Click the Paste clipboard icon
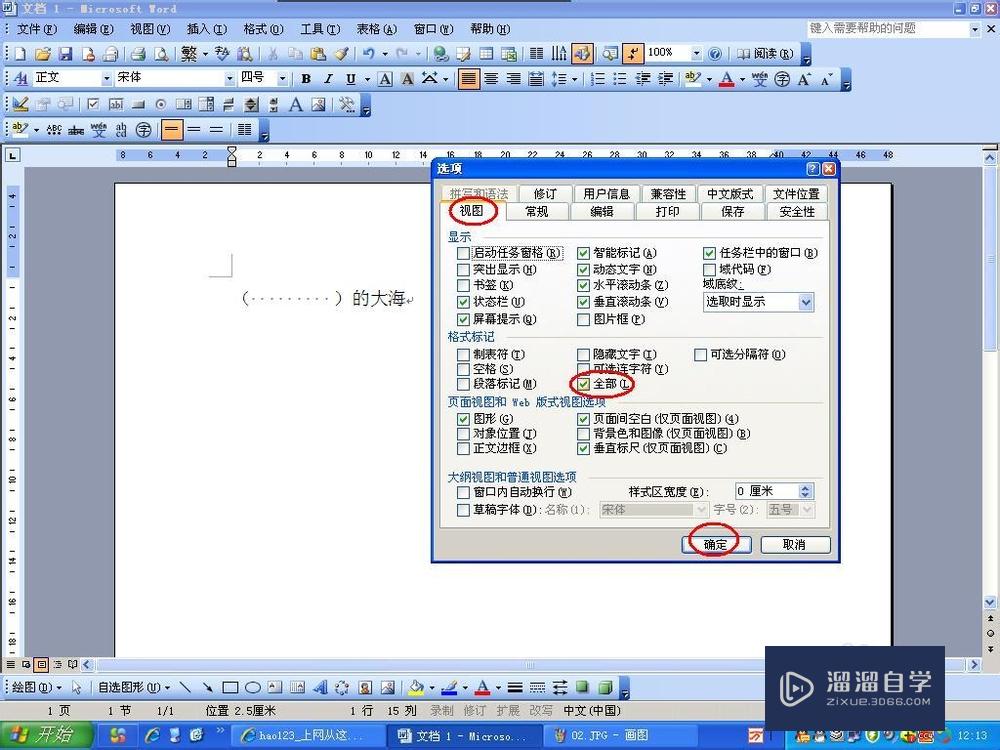This screenshot has width=1000, height=750. pyautogui.click(x=318, y=54)
